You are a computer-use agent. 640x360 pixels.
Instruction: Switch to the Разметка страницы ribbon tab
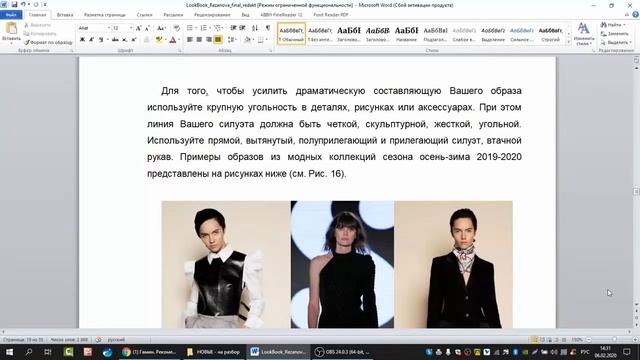(x=105, y=15)
